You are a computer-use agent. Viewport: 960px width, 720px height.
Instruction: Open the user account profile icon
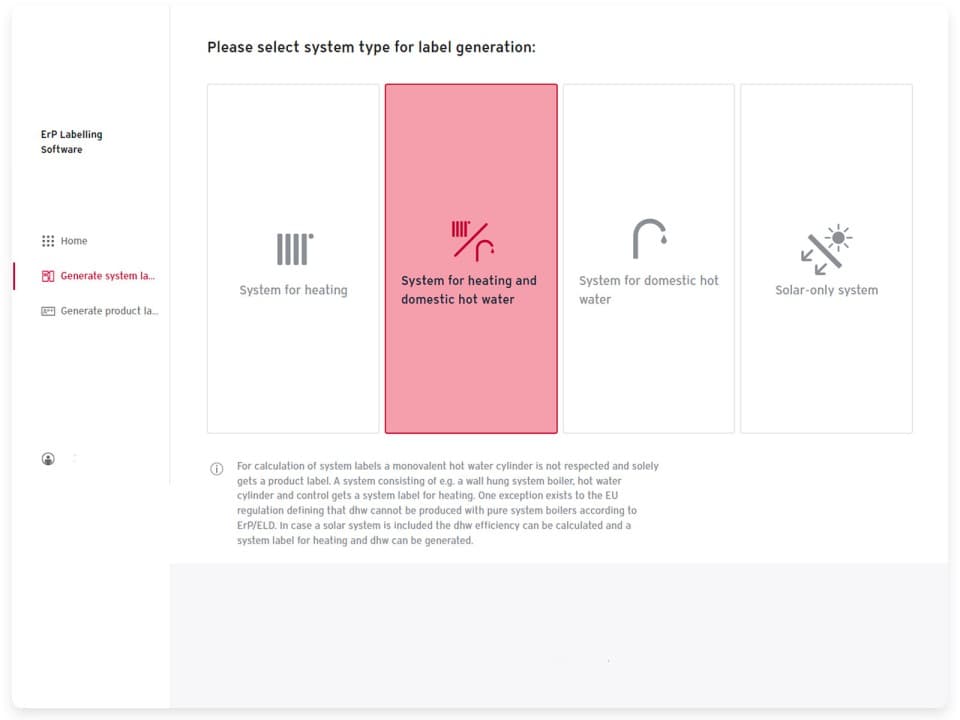[48, 459]
